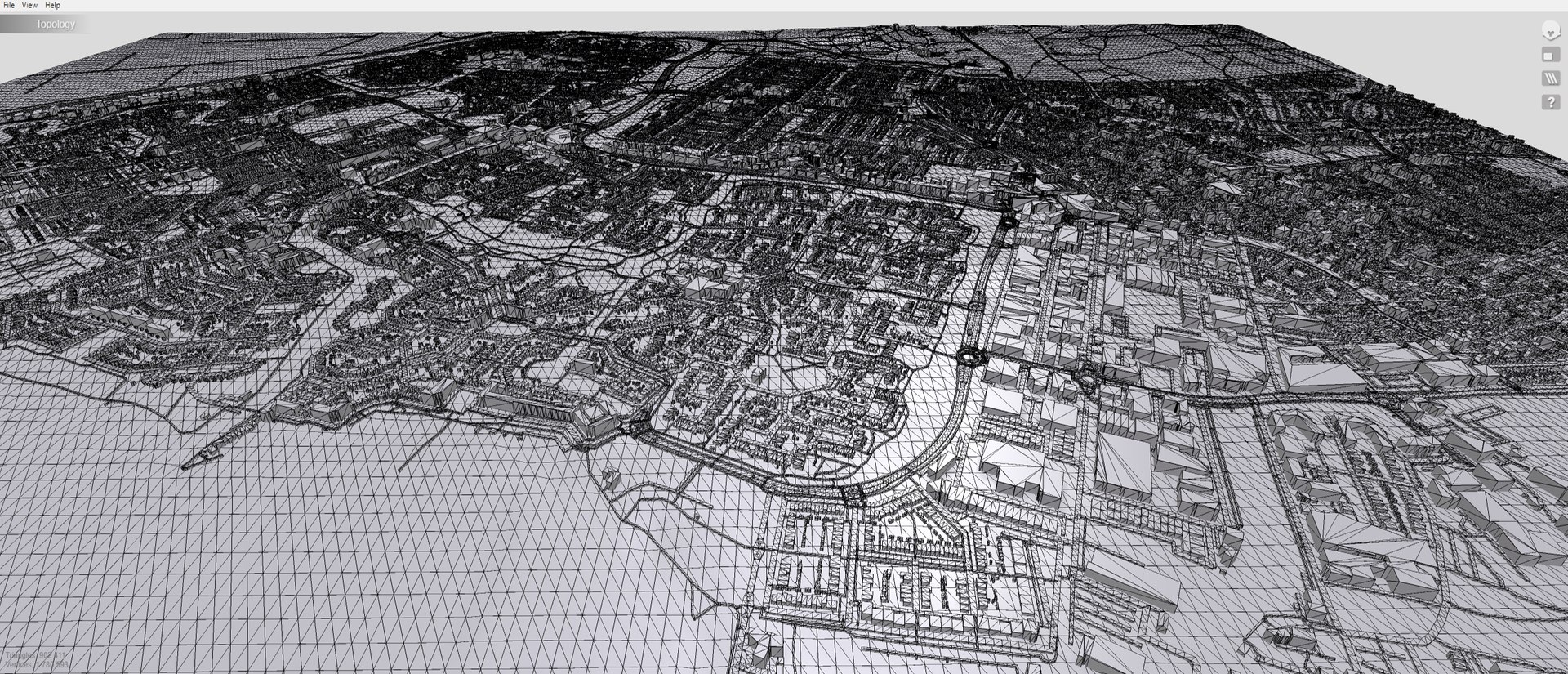Open the View menu
Image resolution: width=1568 pixels, height=674 pixels.
tap(29, 5)
